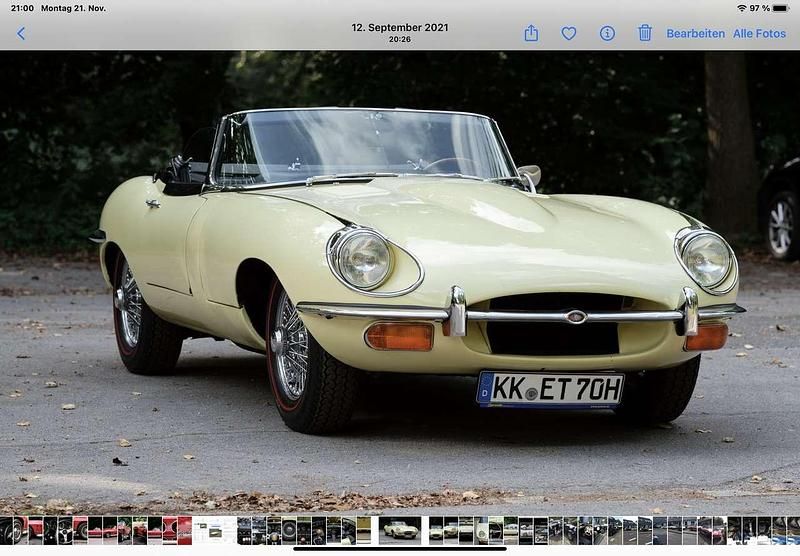Delete the photo with the trash icon
The height and width of the screenshot is (556, 800).
tap(645, 33)
